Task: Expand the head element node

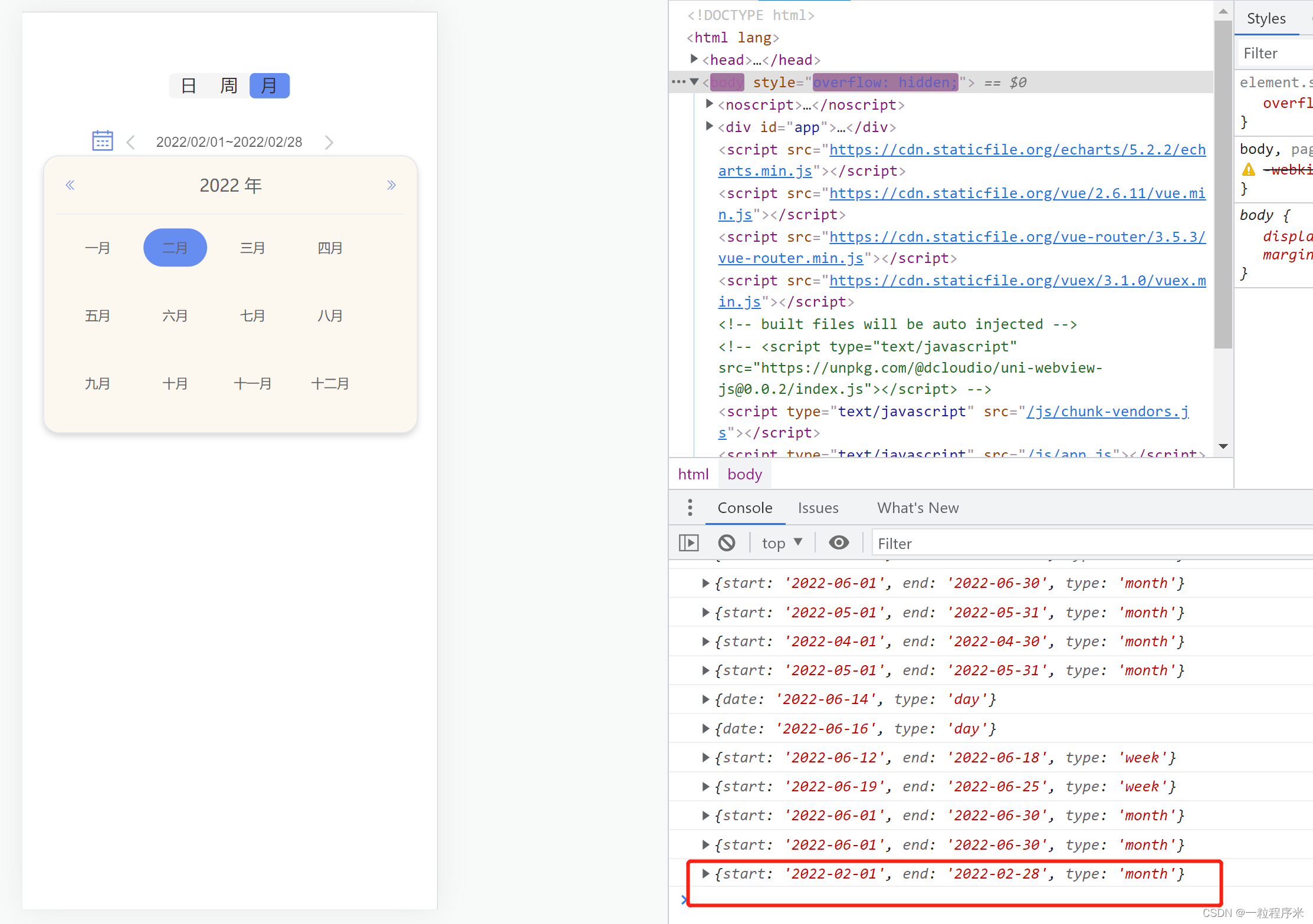Action: 694,60
